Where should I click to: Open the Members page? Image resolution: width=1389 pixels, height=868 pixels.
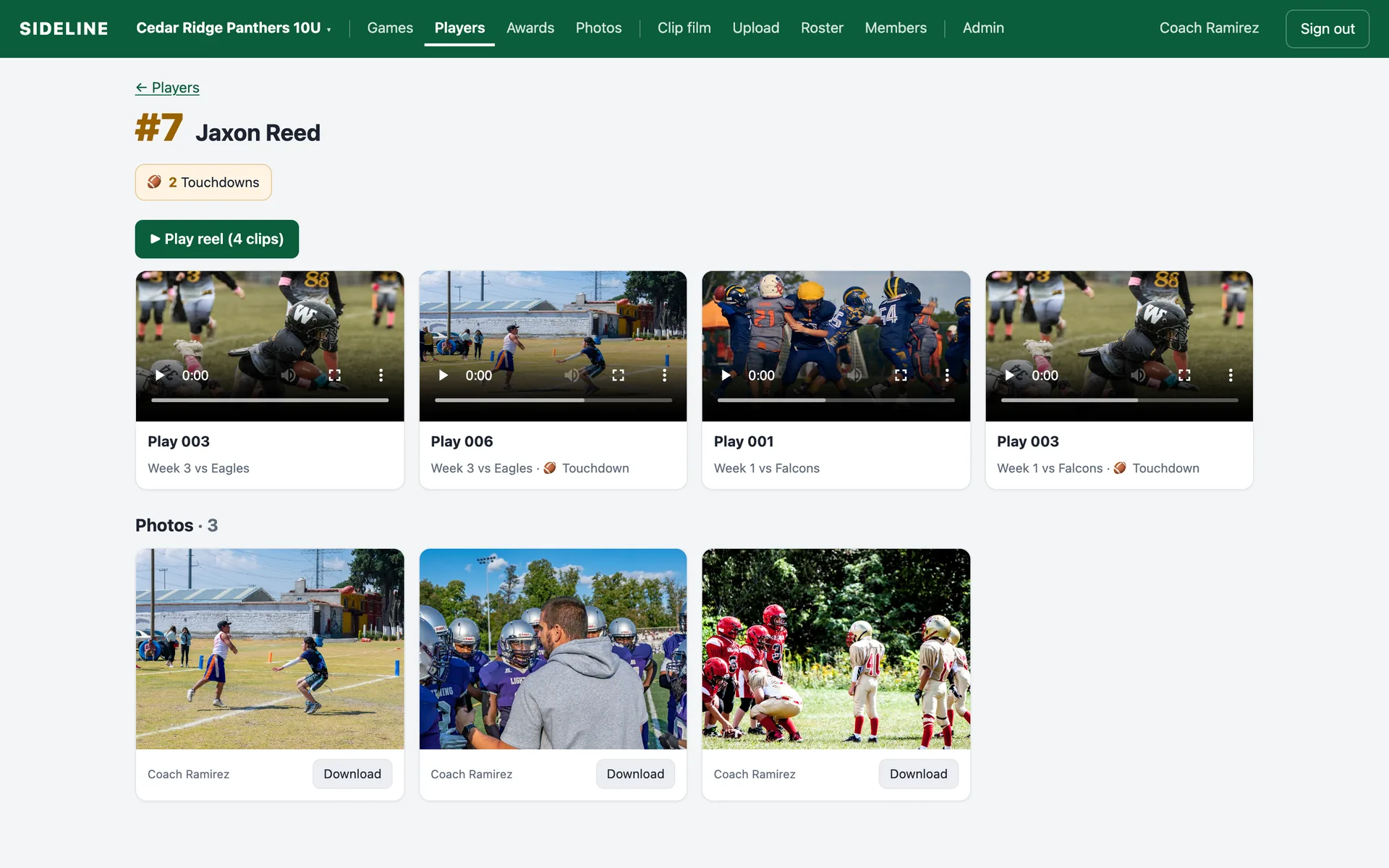896,28
